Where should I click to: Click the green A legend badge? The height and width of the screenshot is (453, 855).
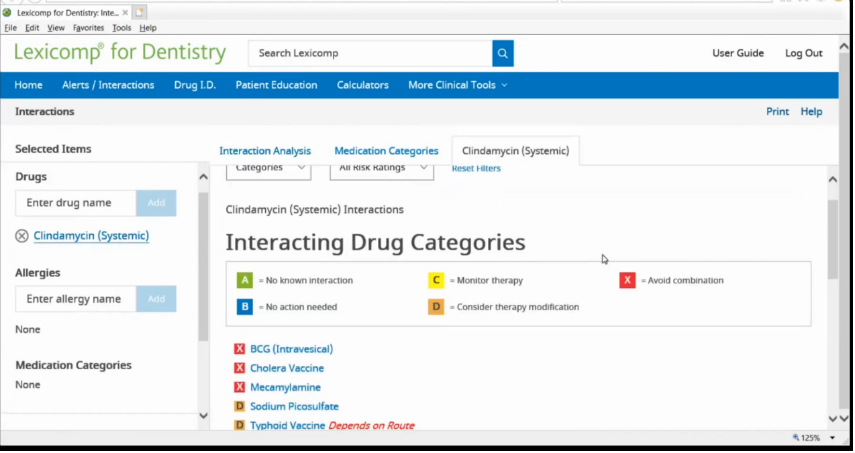pyautogui.click(x=244, y=280)
